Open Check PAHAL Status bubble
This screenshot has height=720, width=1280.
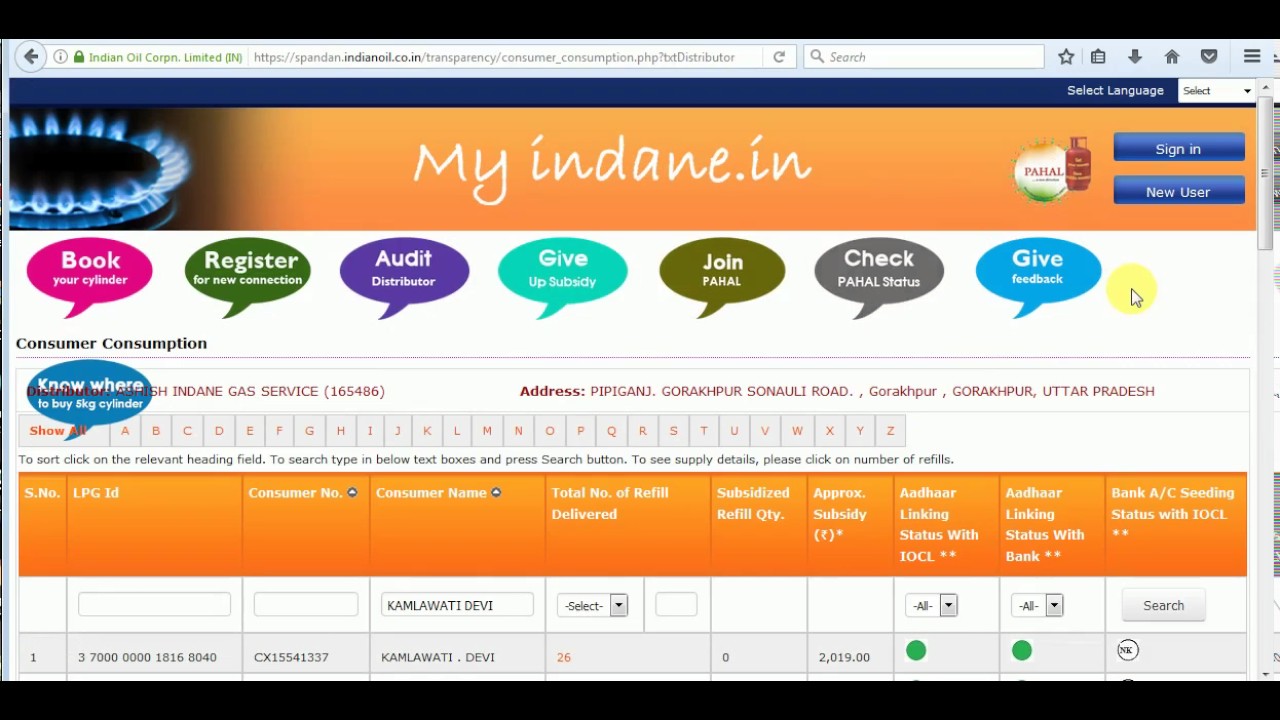click(879, 277)
